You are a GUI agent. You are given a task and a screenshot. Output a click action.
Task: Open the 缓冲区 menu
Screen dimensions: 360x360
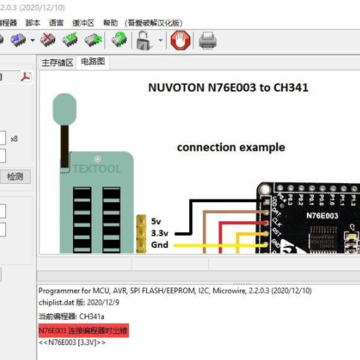click(83, 23)
